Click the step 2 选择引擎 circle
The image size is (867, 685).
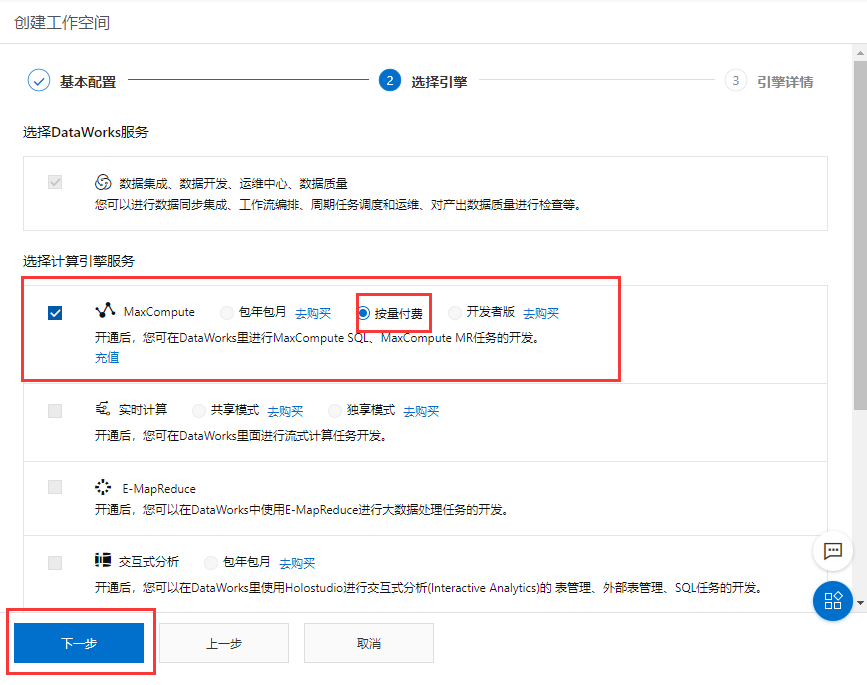tap(390, 81)
